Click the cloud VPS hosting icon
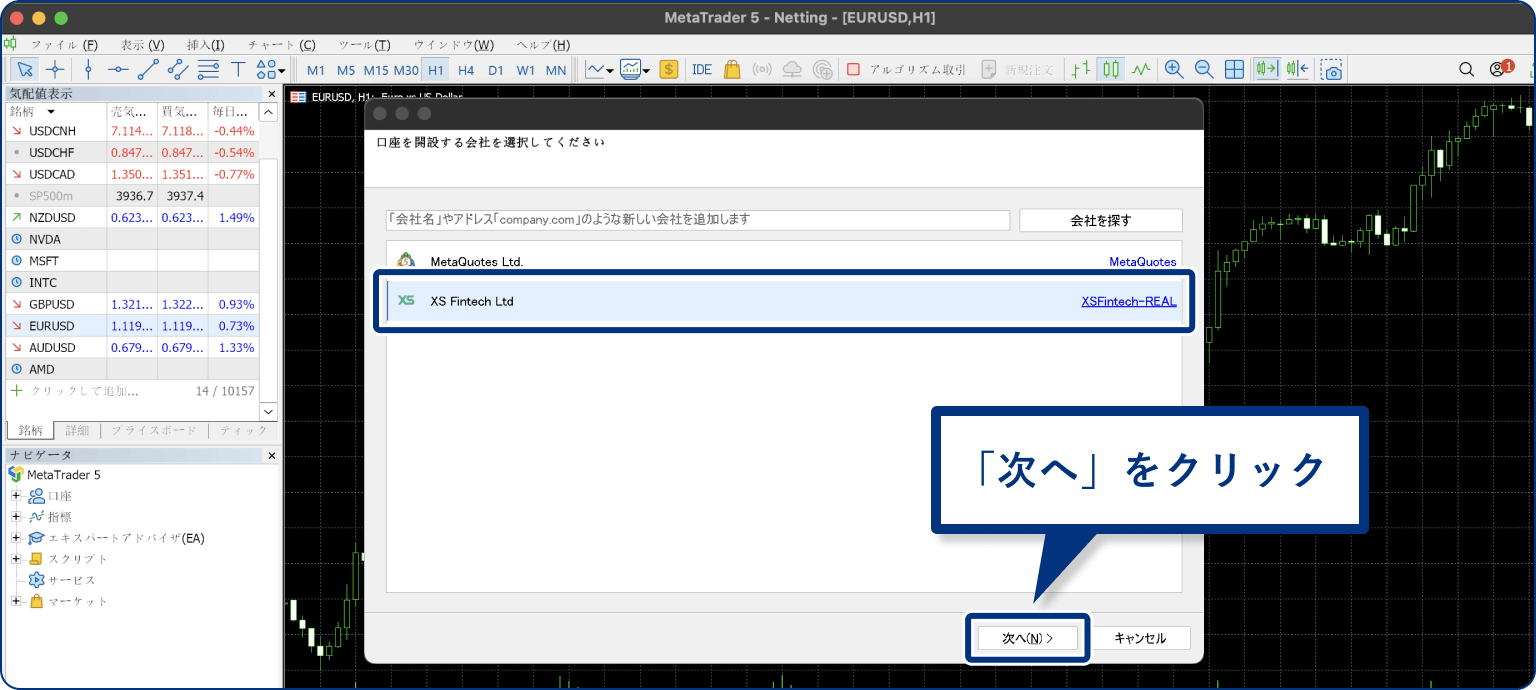The image size is (1536, 690). coord(792,69)
